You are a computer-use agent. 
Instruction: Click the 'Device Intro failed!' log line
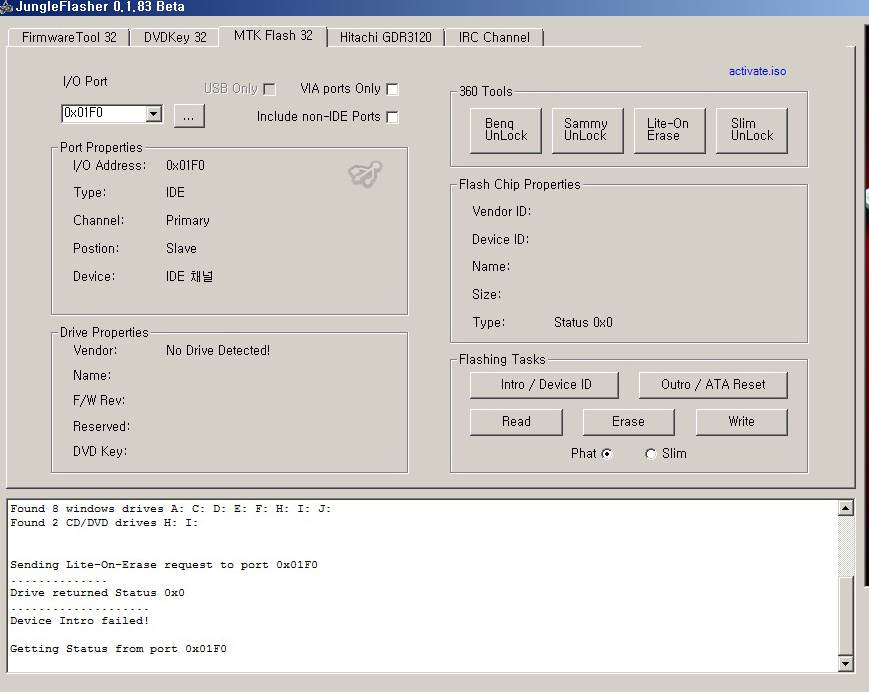click(79, 621)
